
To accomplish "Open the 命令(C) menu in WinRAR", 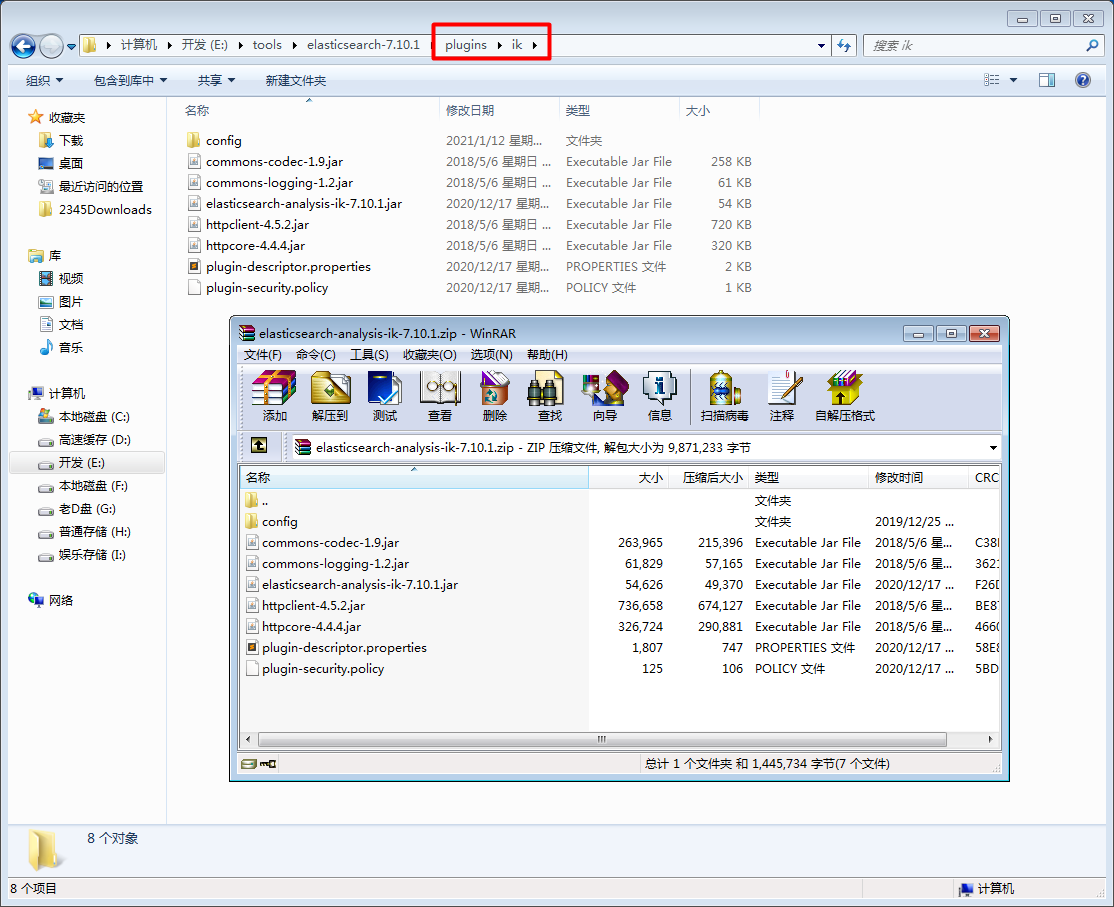I will pyautogui.click(x=315, y=354).
